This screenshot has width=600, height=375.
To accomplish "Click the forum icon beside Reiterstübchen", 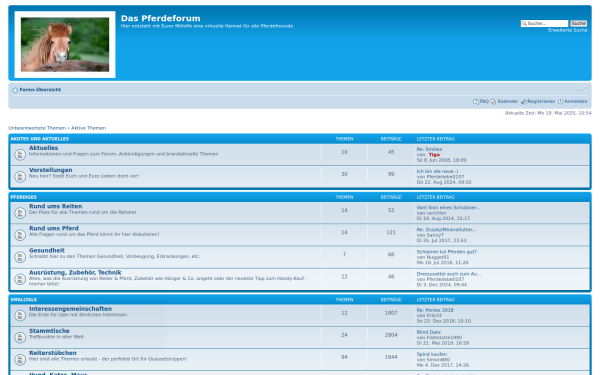I will click(20, 360).
